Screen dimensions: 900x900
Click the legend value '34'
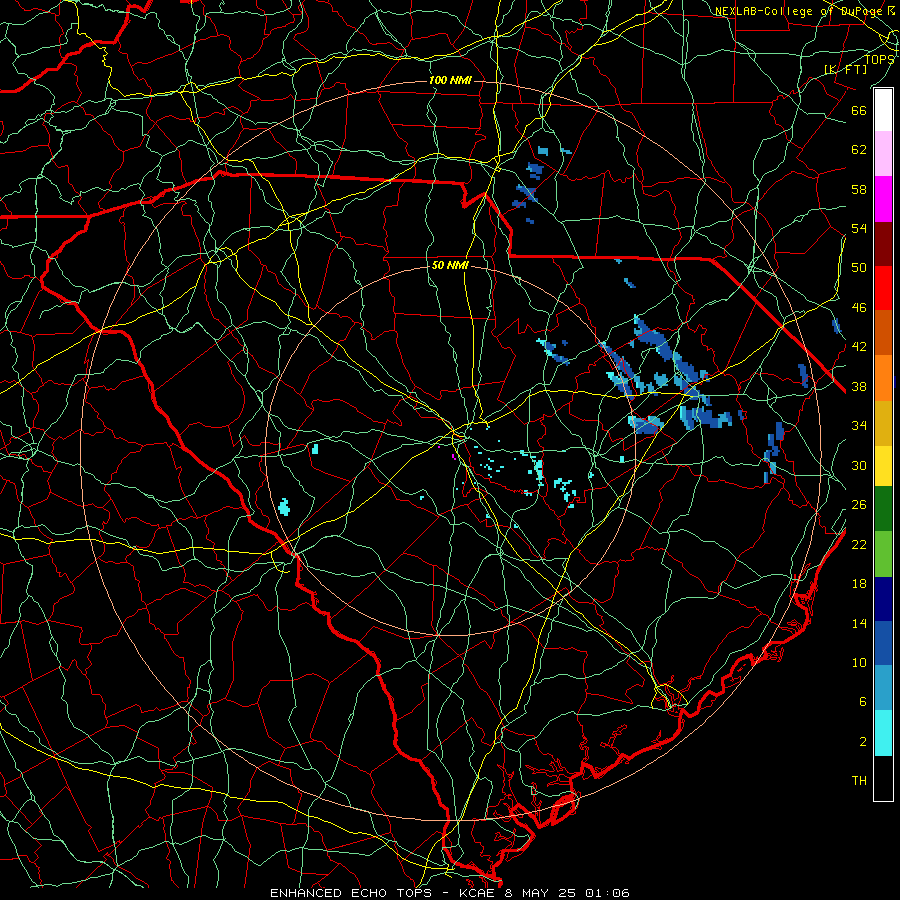pos(859,426)
